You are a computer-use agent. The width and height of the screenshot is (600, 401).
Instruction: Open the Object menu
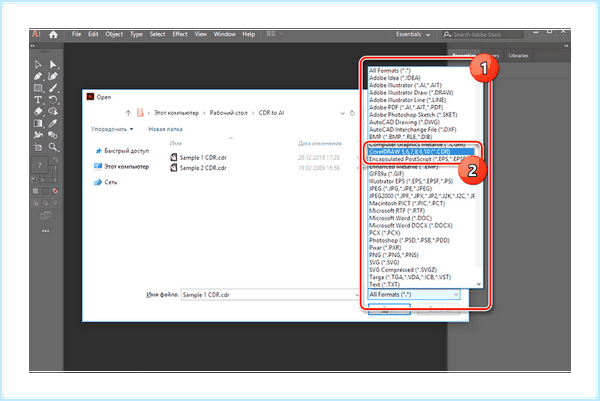114,34
